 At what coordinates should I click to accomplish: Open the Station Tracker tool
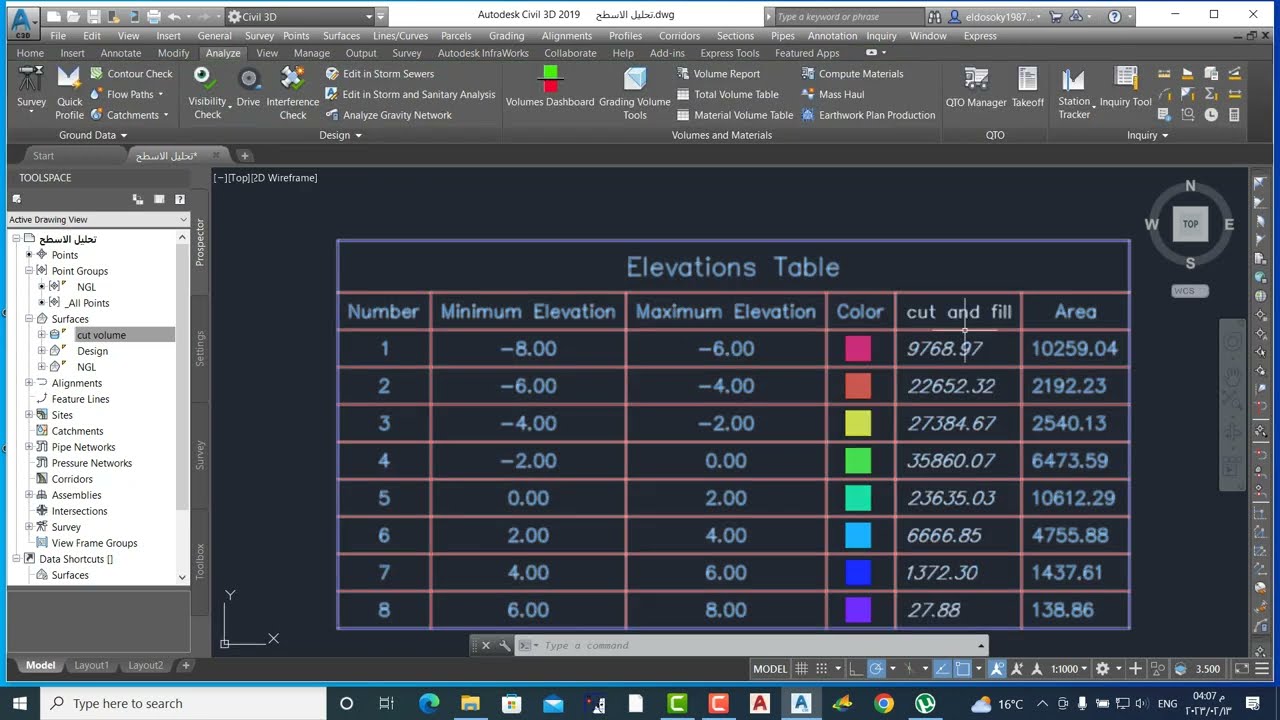coord(1074,93)
